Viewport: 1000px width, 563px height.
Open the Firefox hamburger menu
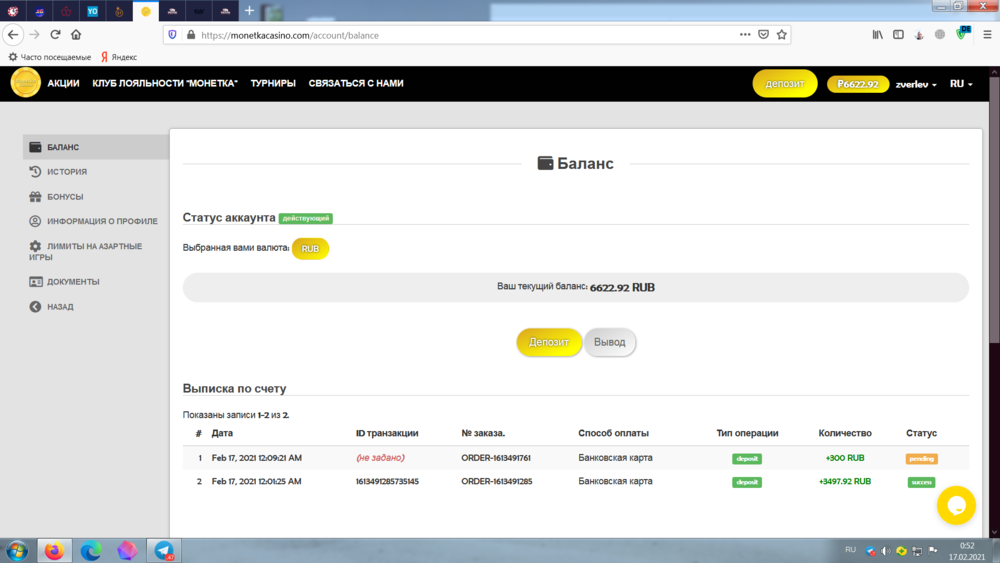987,34
